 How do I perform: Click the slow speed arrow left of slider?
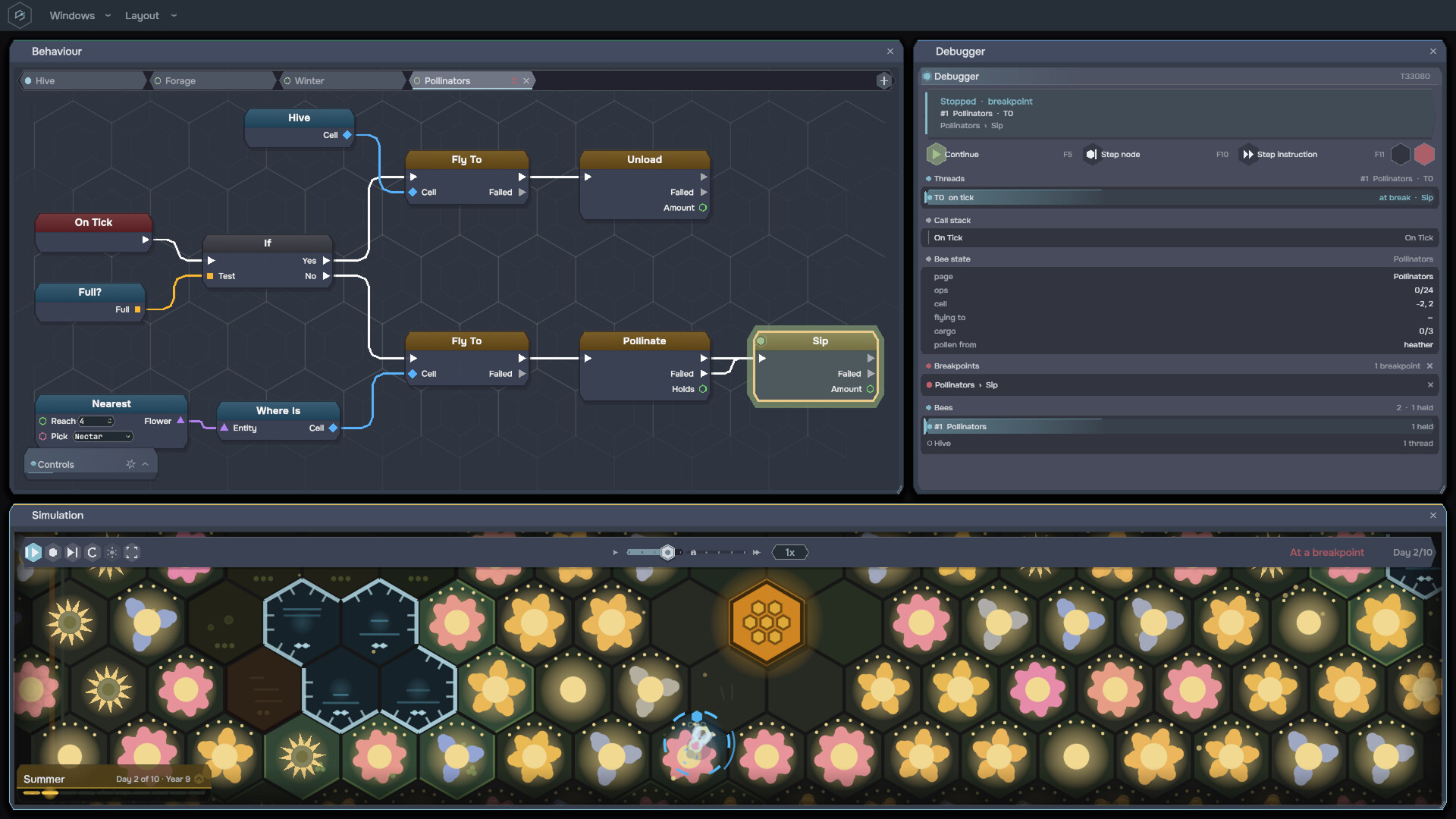click(615, 552)
